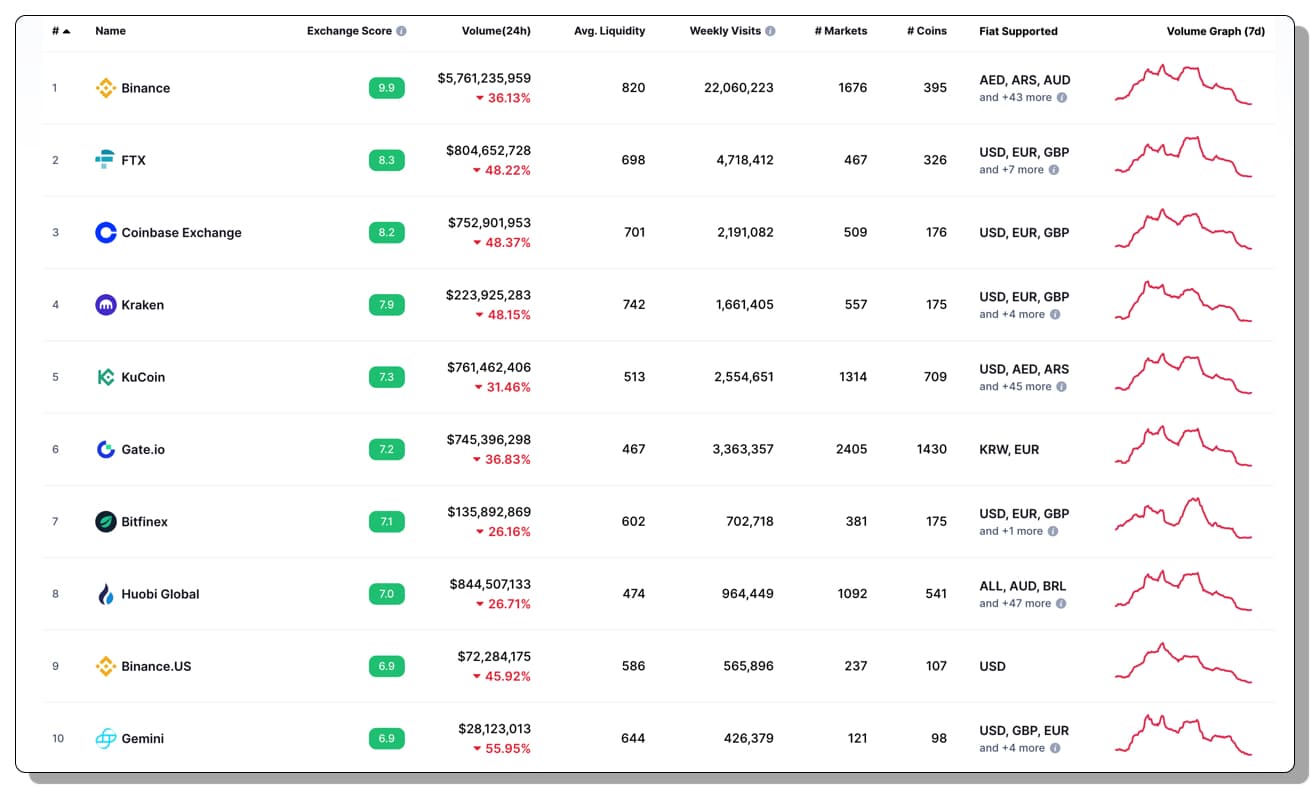Click info icon beside Kraken's +4 more
This screenshot has width=1310, height=788.
coord(1055,314)
